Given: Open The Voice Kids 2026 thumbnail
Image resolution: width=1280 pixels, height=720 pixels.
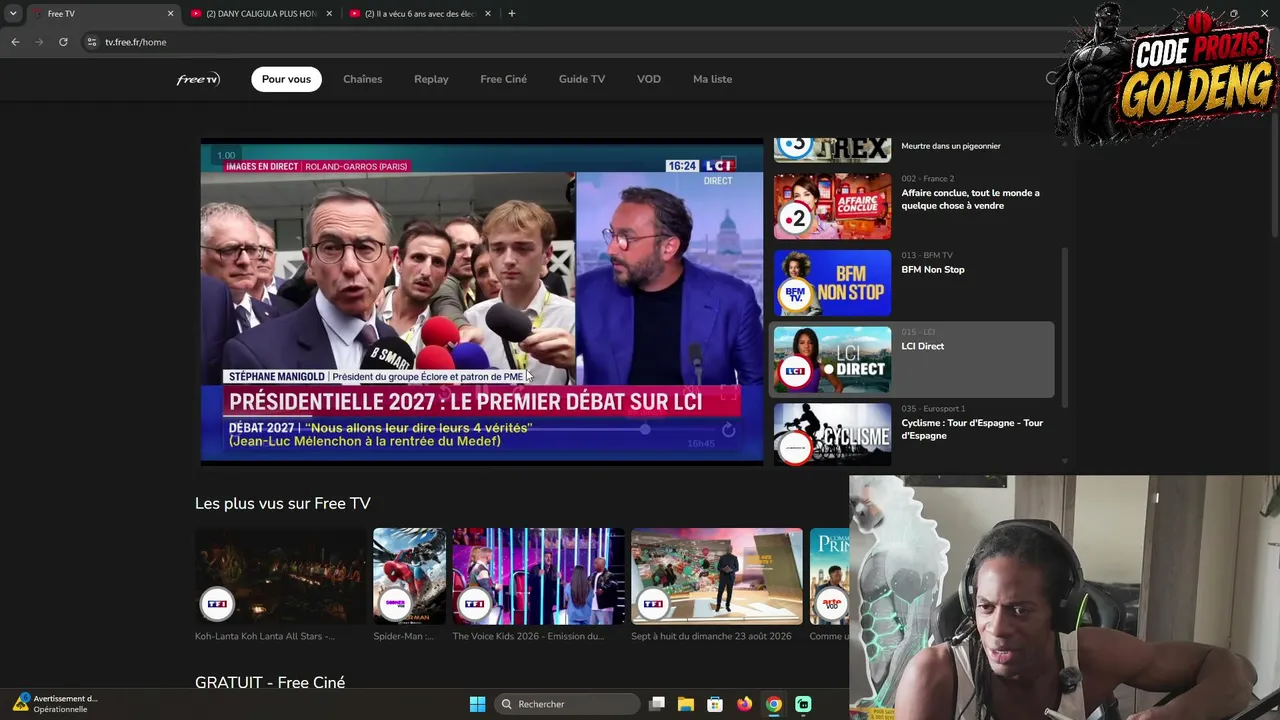Looking at the screenshot, I should point(538,576).
